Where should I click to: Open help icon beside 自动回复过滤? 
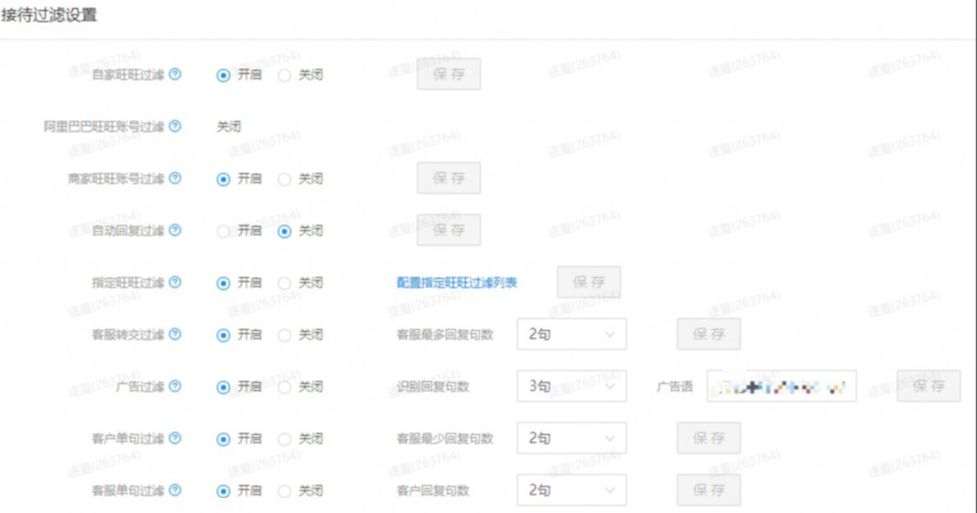pos(176,230)
